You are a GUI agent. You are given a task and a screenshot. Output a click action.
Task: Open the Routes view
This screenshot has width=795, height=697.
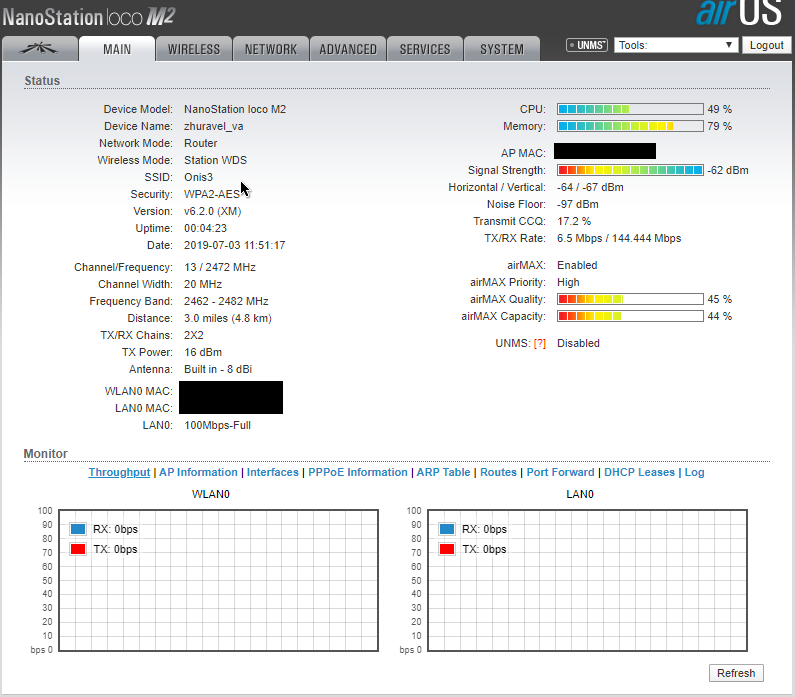pos(498,472)
